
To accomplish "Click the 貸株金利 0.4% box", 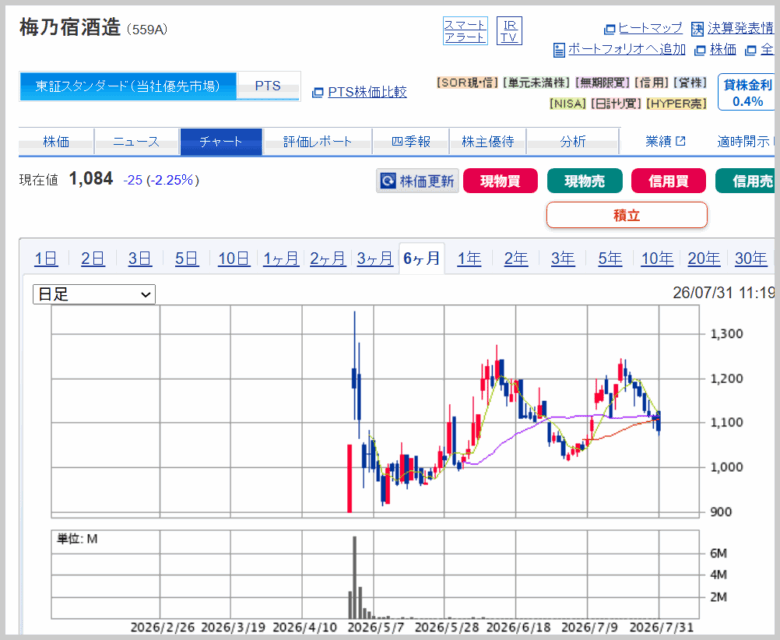I will (x=746, y=92).
